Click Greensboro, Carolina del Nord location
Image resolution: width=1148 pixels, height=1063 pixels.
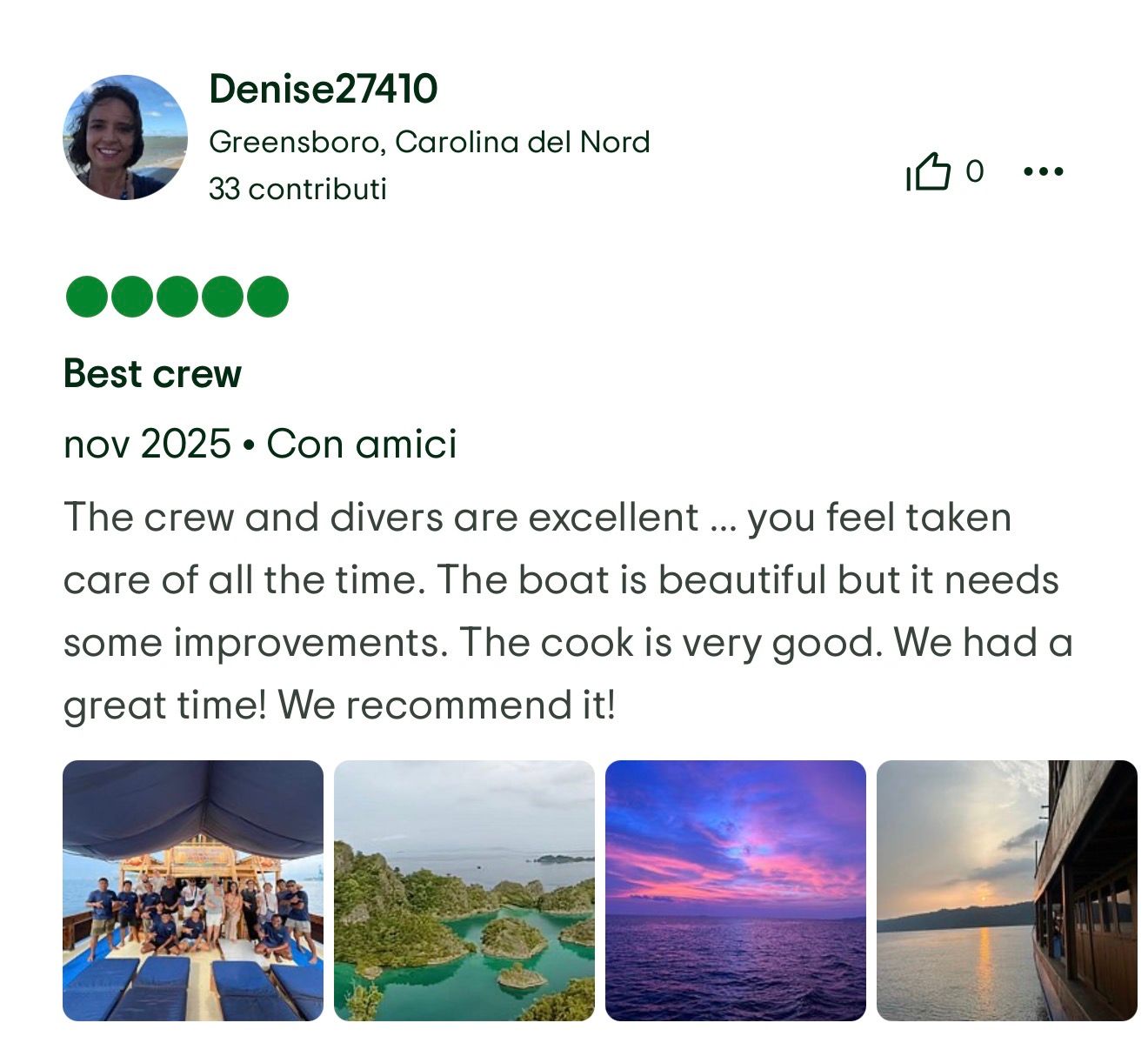coord(430,142)
